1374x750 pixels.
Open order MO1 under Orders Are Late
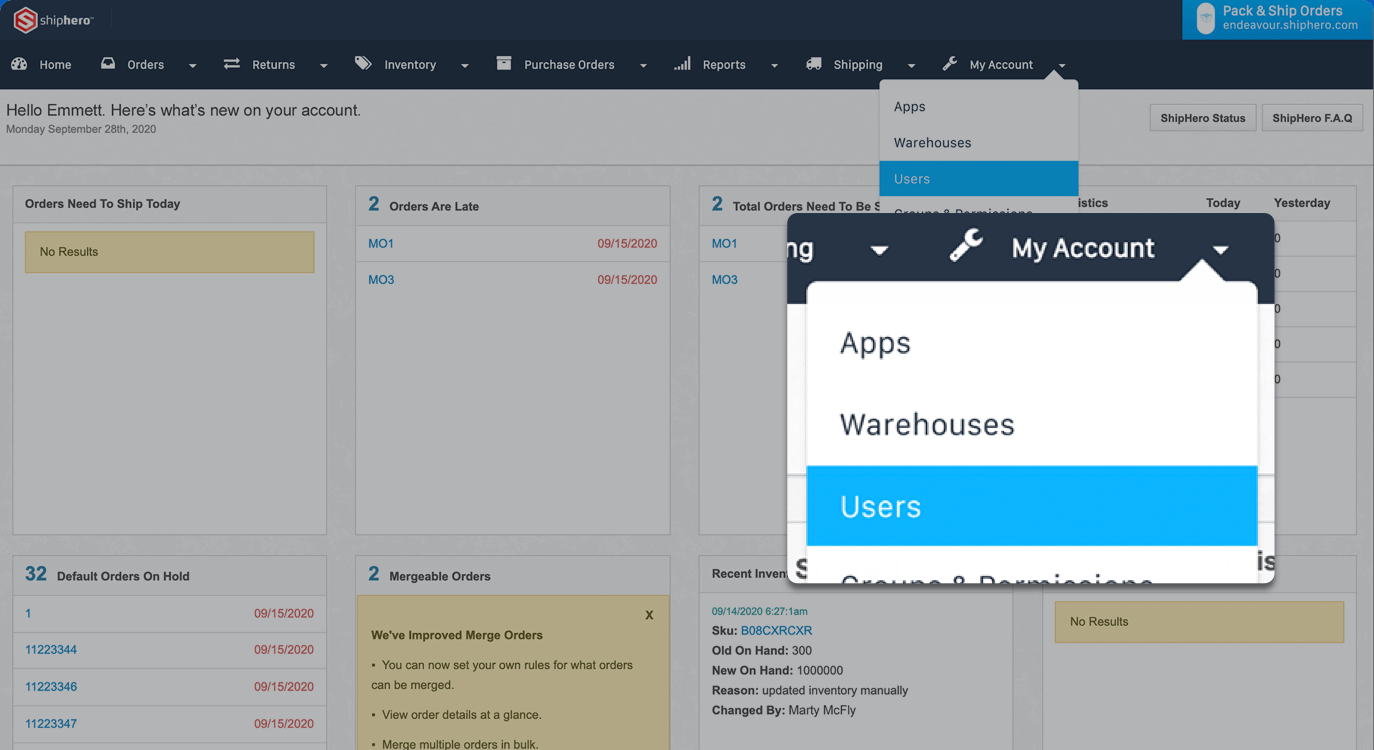(381, 244)
